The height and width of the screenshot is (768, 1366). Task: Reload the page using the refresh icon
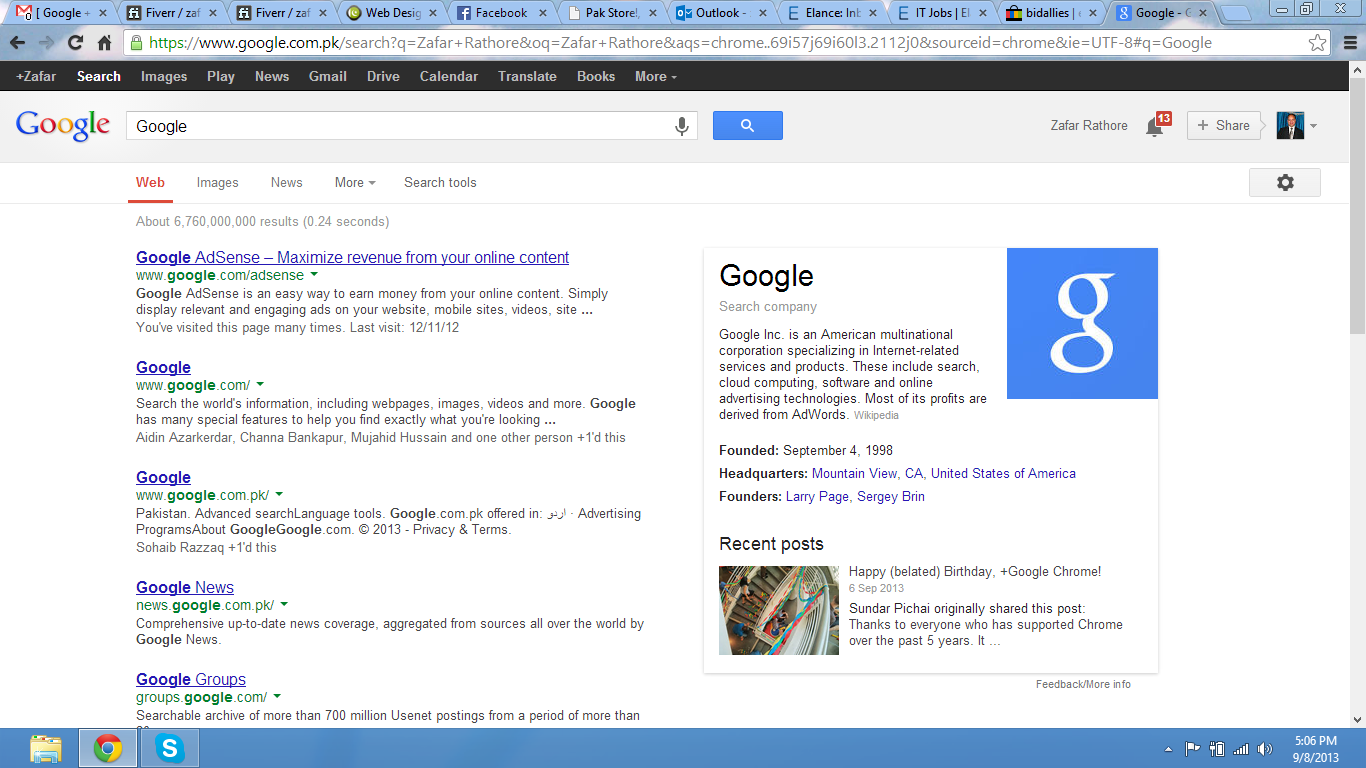(75, 43)
